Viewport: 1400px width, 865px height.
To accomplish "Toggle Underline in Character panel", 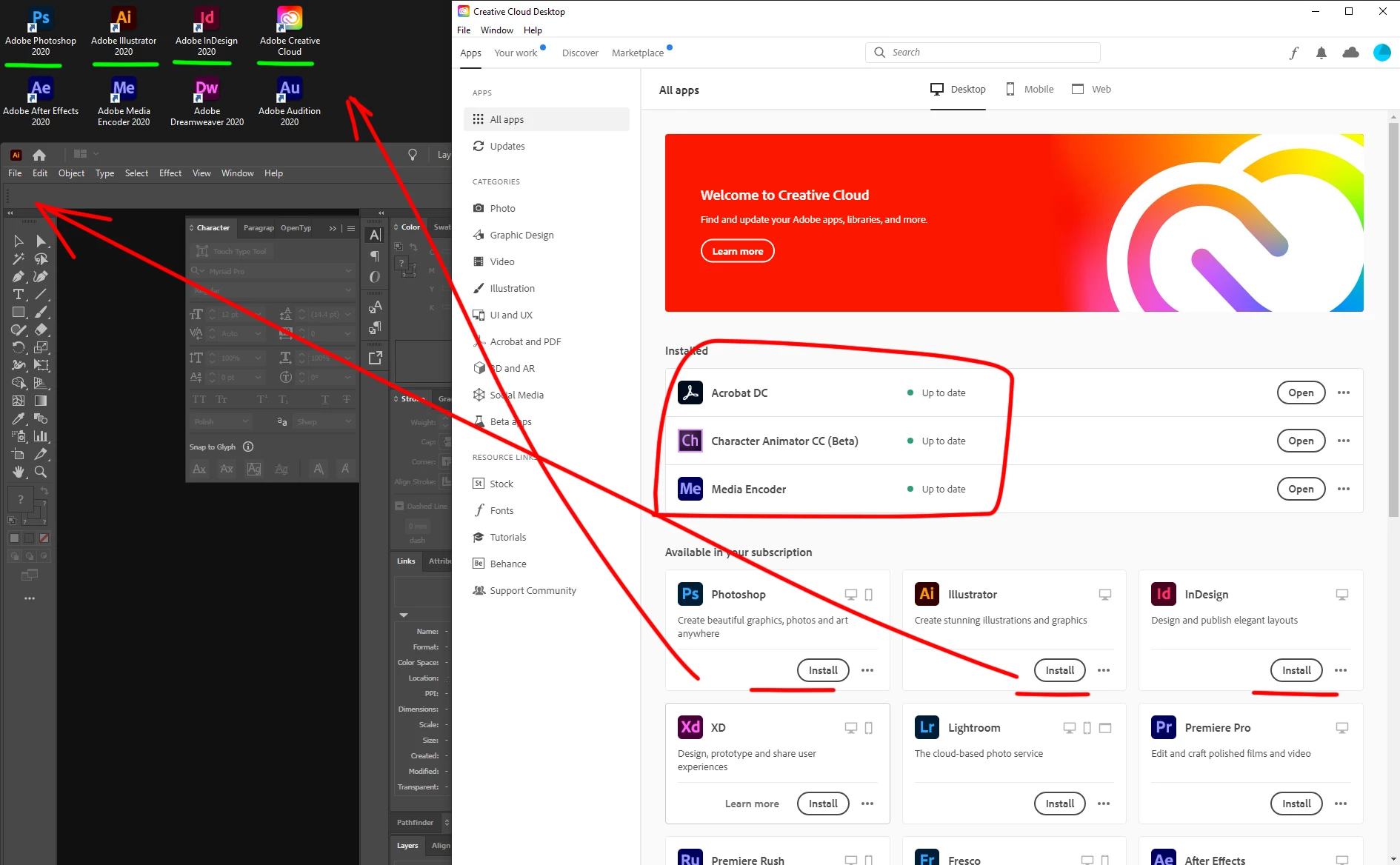I will point(324,399).
